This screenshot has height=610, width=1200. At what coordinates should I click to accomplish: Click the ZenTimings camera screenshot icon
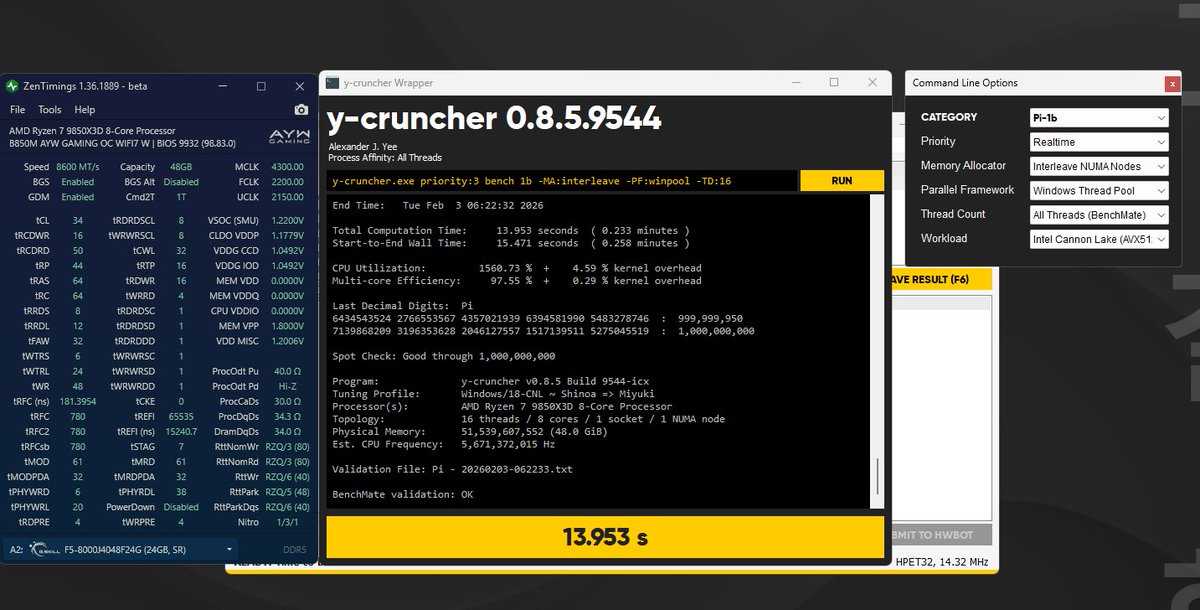point(301,110)
